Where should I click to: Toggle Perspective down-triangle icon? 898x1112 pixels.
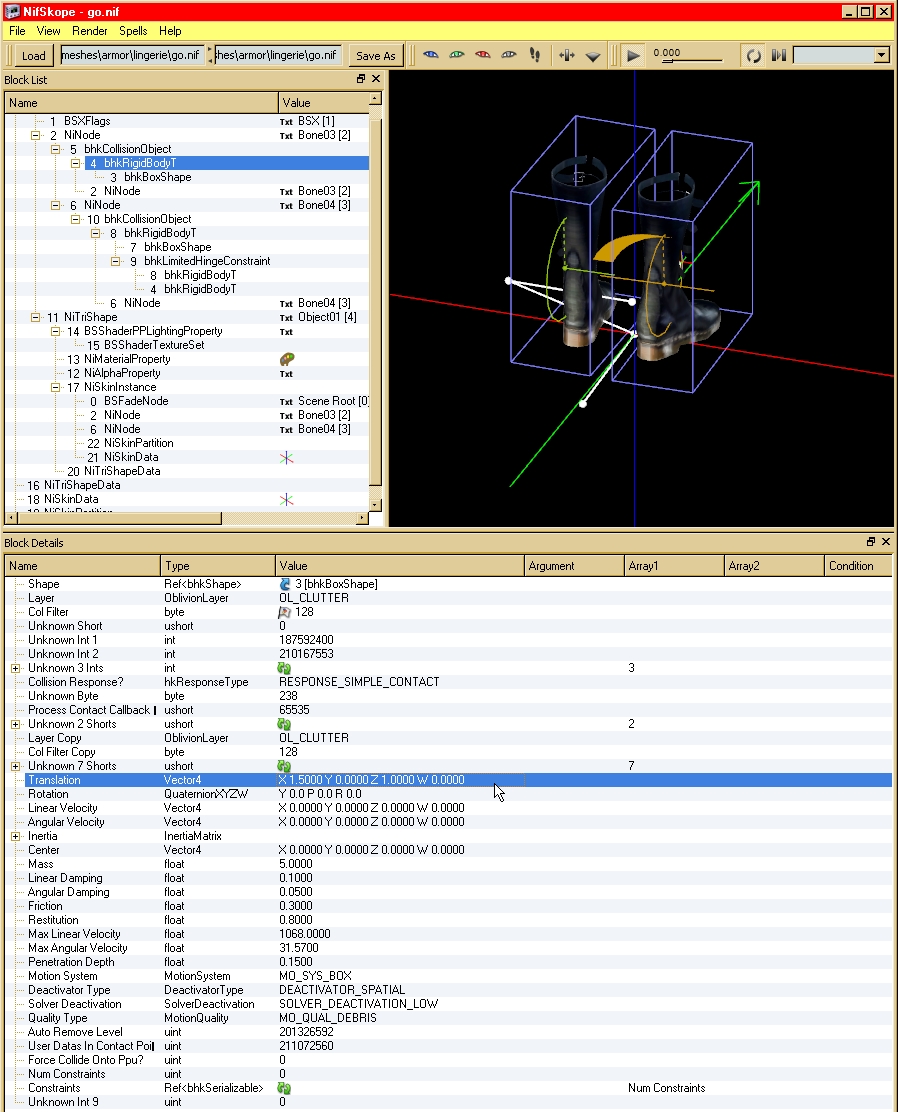pos(593,55)
